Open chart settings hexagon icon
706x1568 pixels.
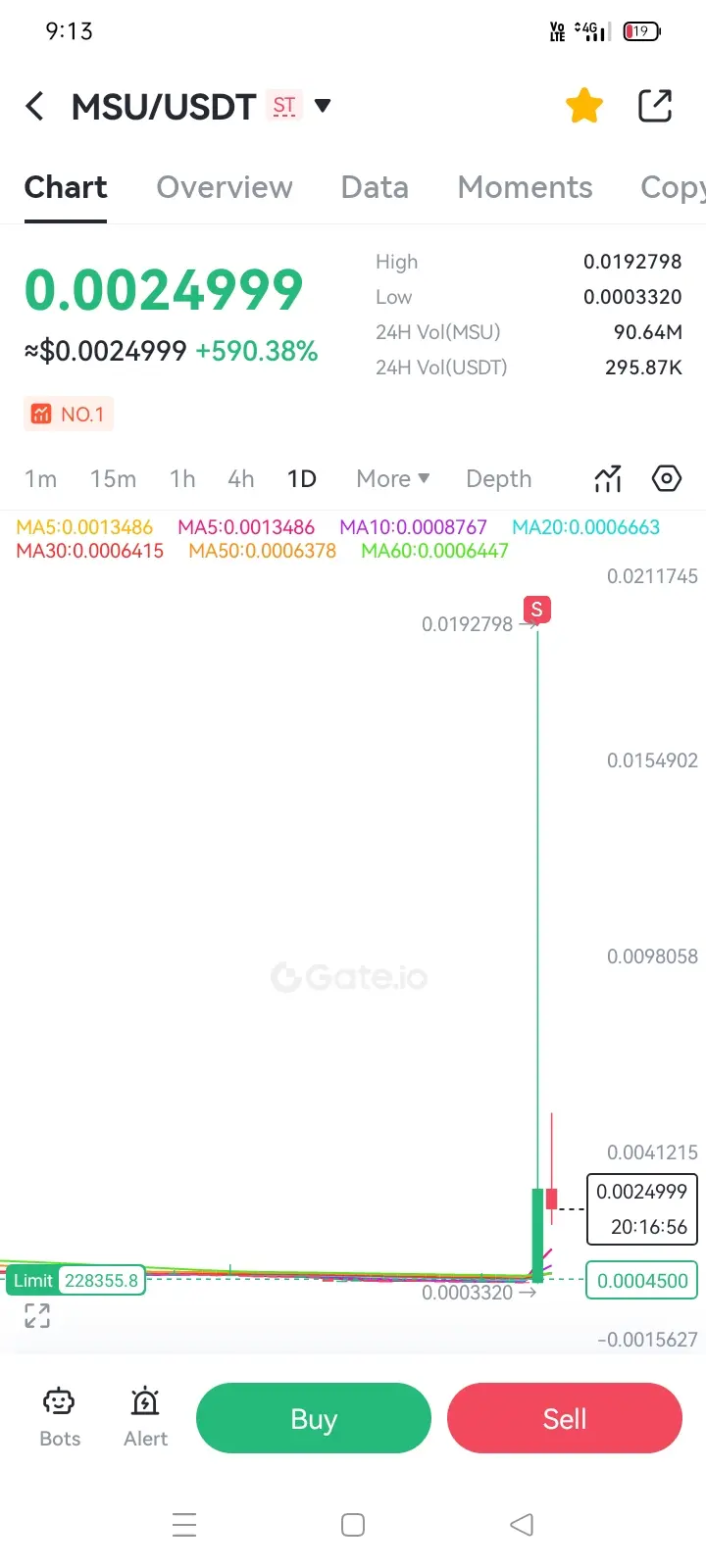(x=667, y=478)
